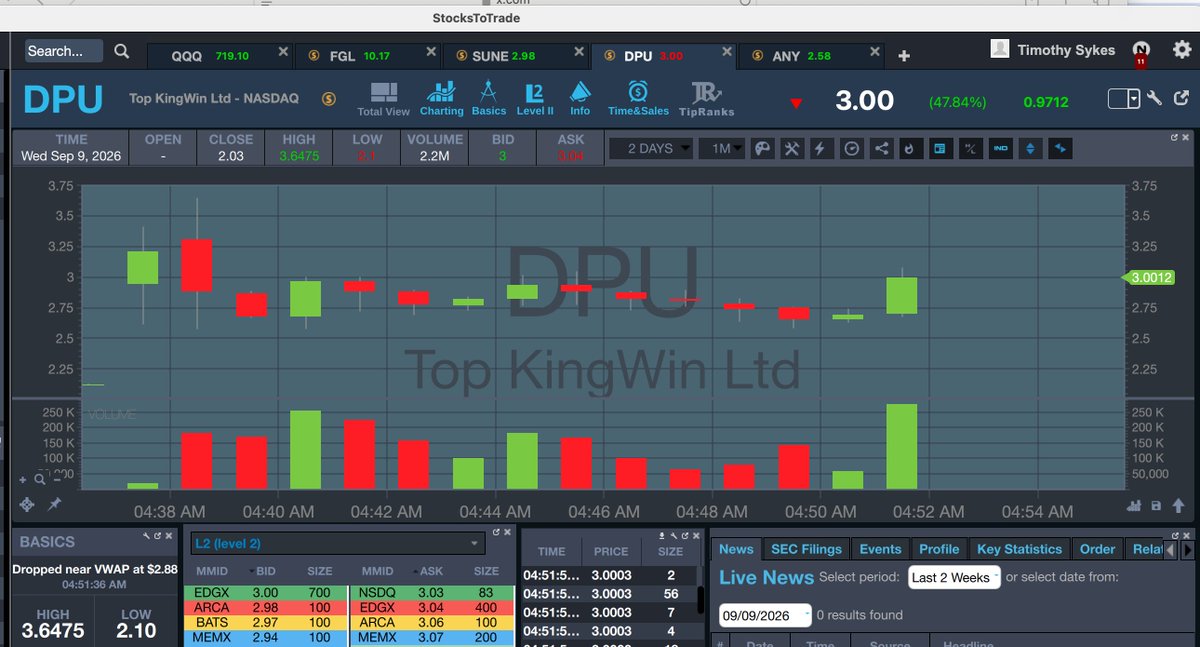This screenshot has width=1200, height=647.
Task: Click the bar-chart icon beside the save icon
Action: (1135, 506)
